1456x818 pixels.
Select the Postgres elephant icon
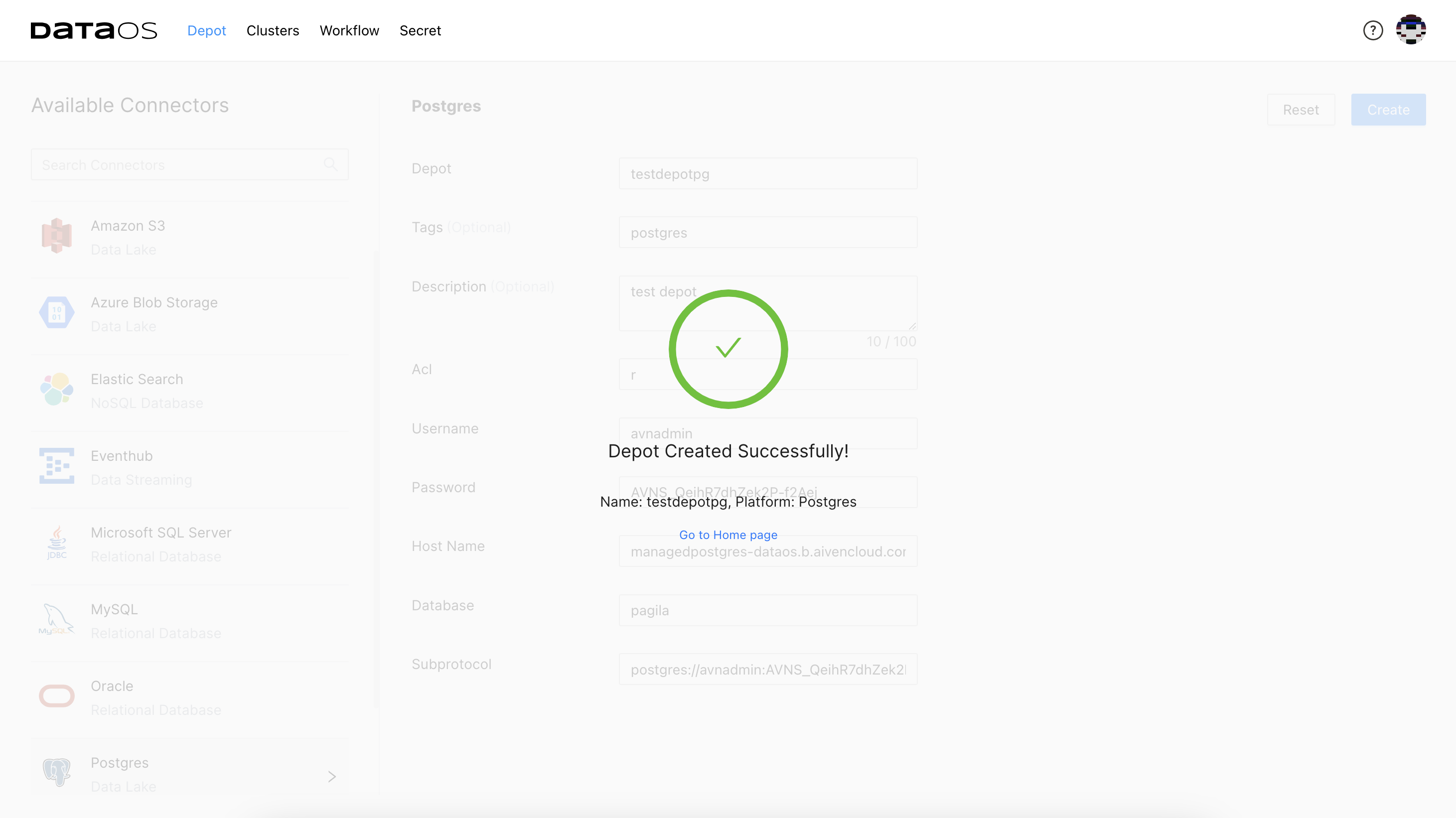pyautogui.click(x=56, y=772)
